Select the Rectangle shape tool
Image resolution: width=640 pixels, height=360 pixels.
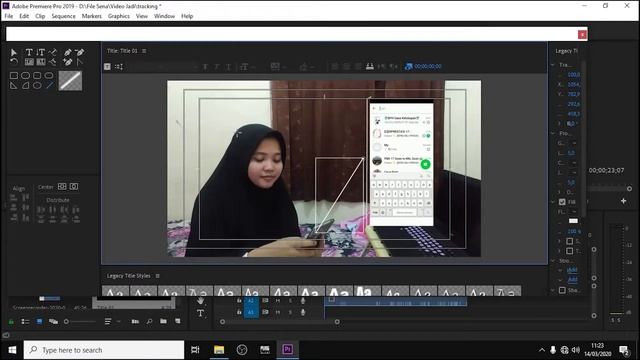14,76
